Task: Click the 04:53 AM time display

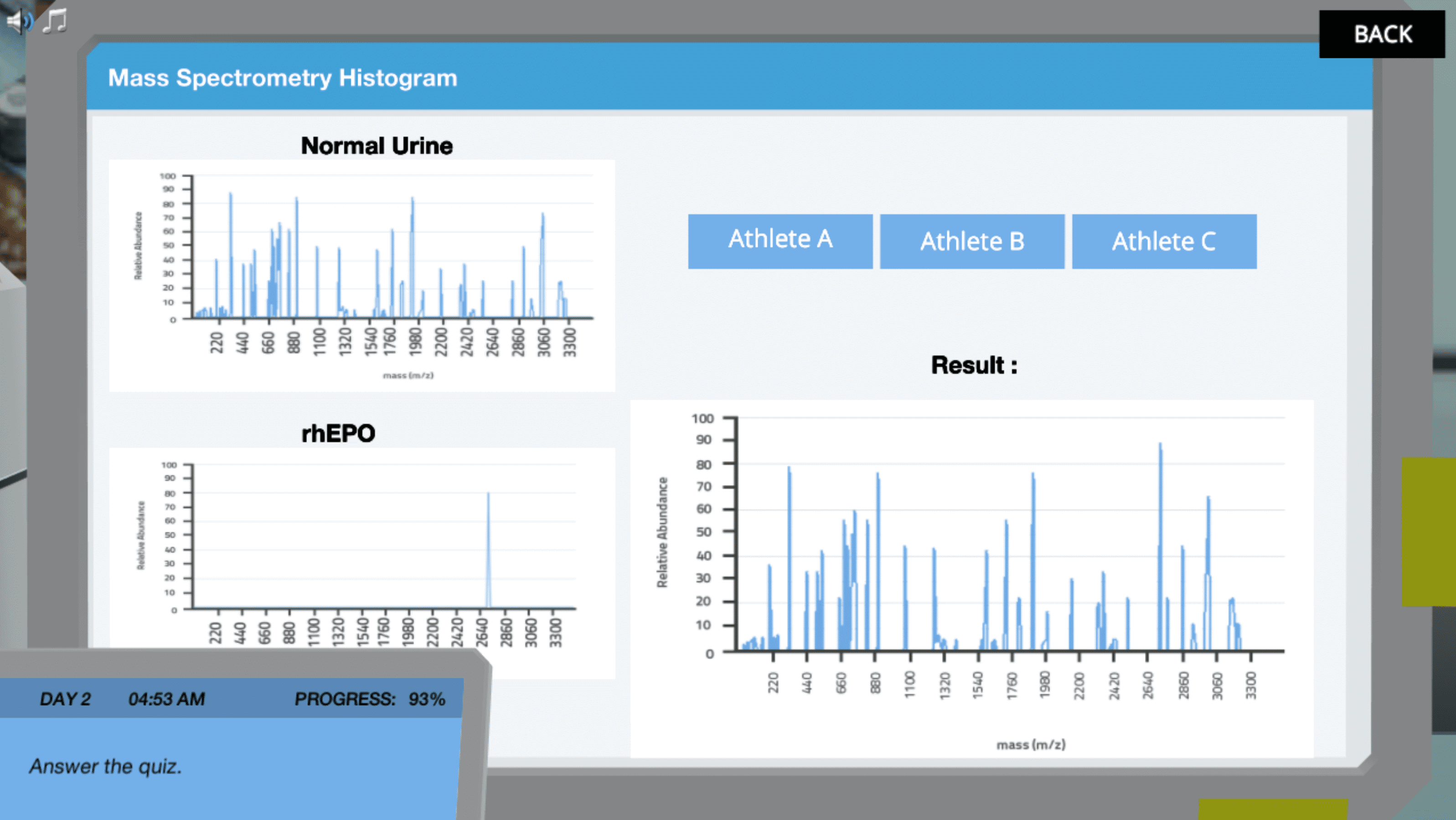Action: tap(166, 699)
